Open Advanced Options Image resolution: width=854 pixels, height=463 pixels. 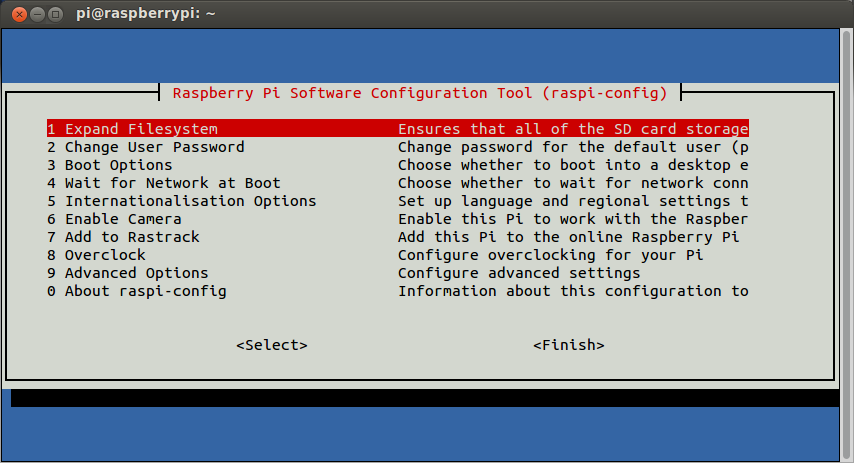127,273
